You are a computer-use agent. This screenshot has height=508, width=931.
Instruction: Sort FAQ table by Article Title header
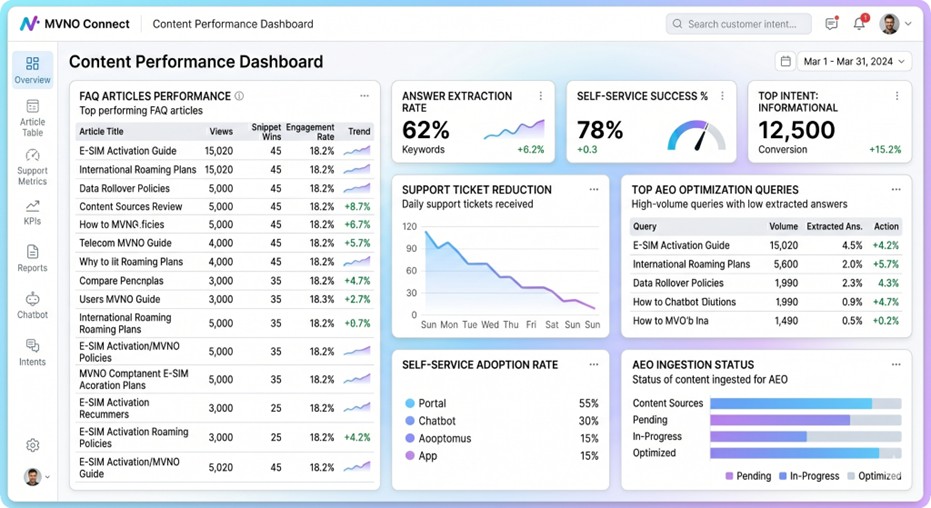pyautogui.click(x=102, y=131)
